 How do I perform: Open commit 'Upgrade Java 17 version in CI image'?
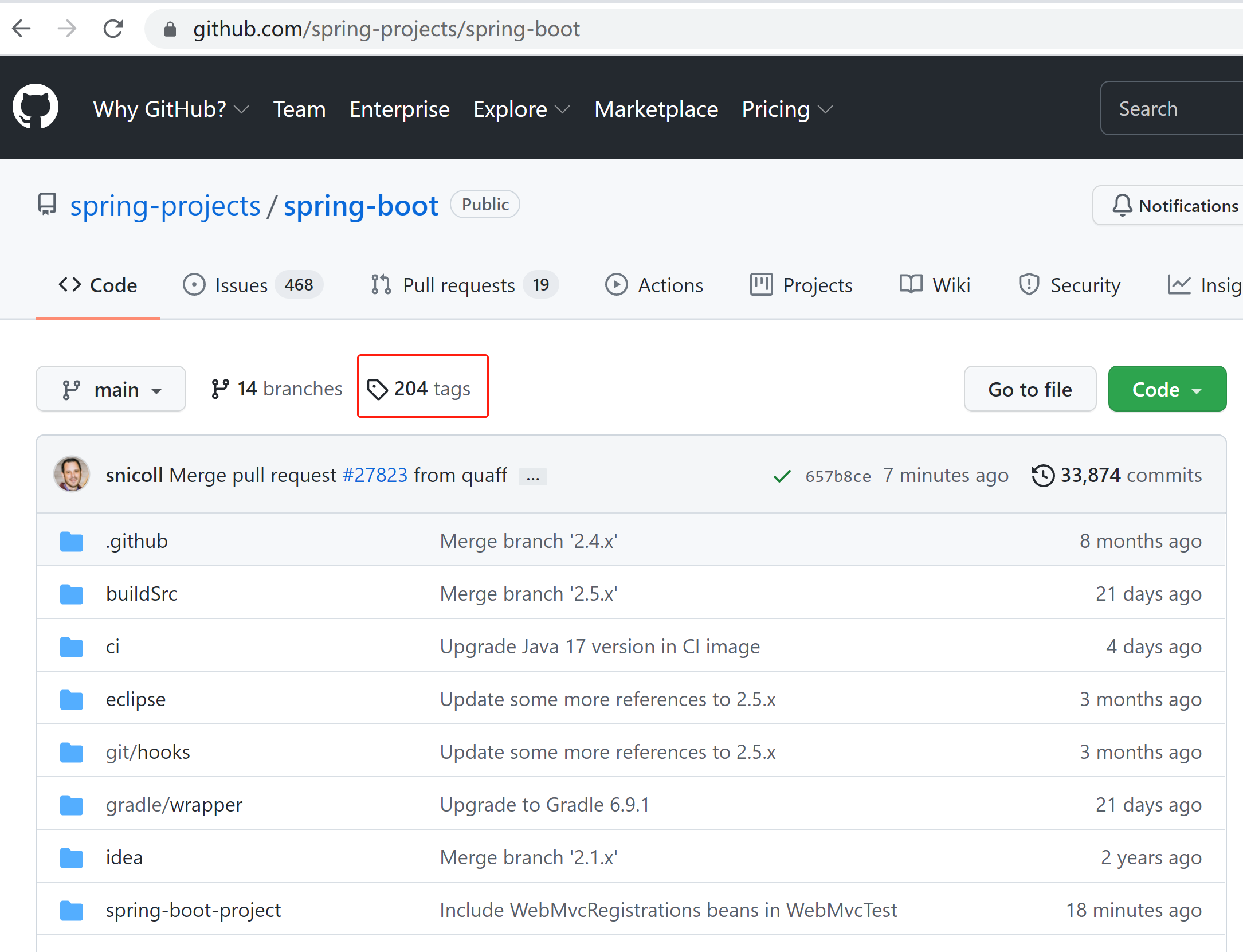point(599,647)
